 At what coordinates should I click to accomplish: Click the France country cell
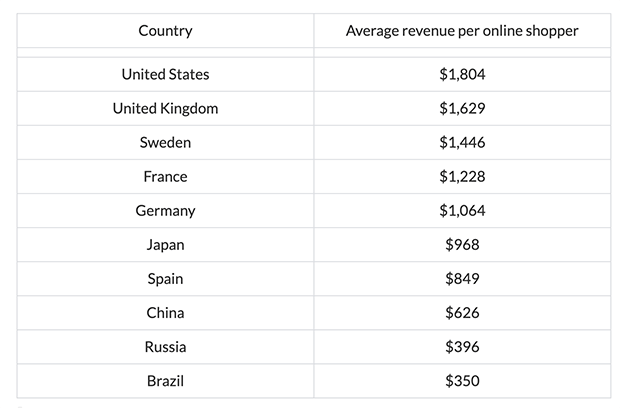(x=165, y=176)
